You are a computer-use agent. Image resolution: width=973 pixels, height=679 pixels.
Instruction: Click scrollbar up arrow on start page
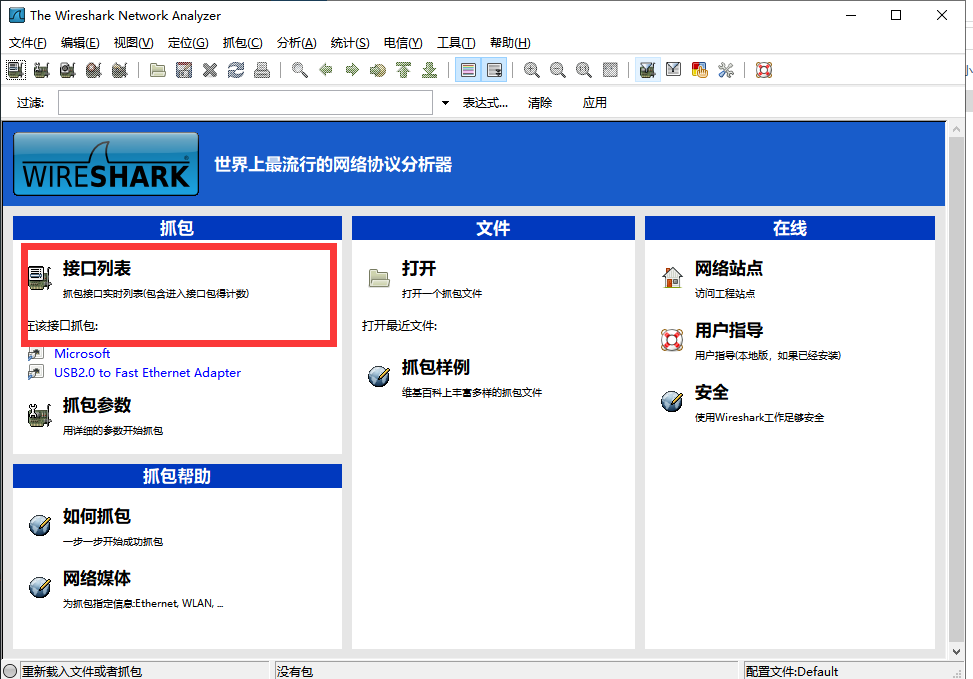point(956,129)
